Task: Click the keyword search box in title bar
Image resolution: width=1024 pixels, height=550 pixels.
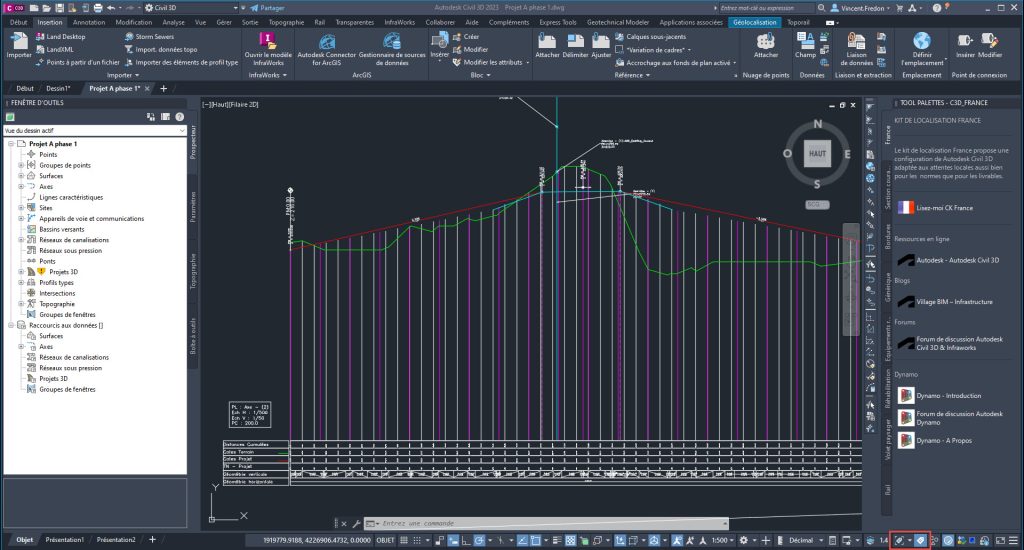Action: pos(766,8)
